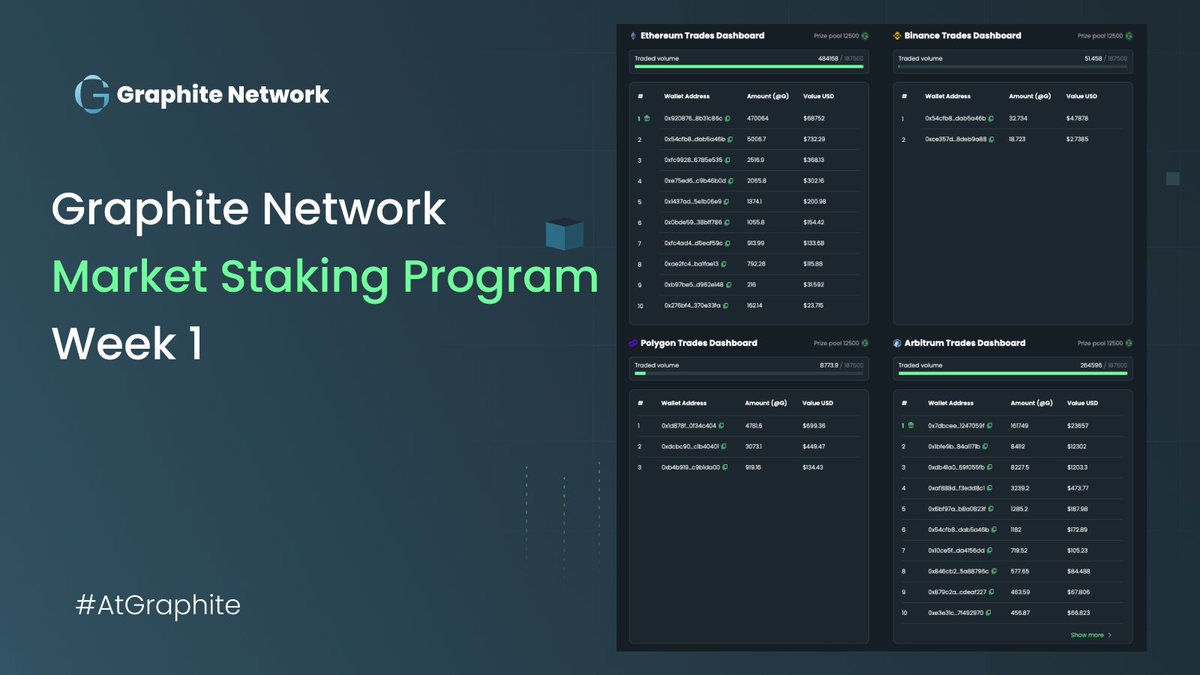
Task: Click the Polygon Trades Dashboard title
Action: (x=699, y=343)
